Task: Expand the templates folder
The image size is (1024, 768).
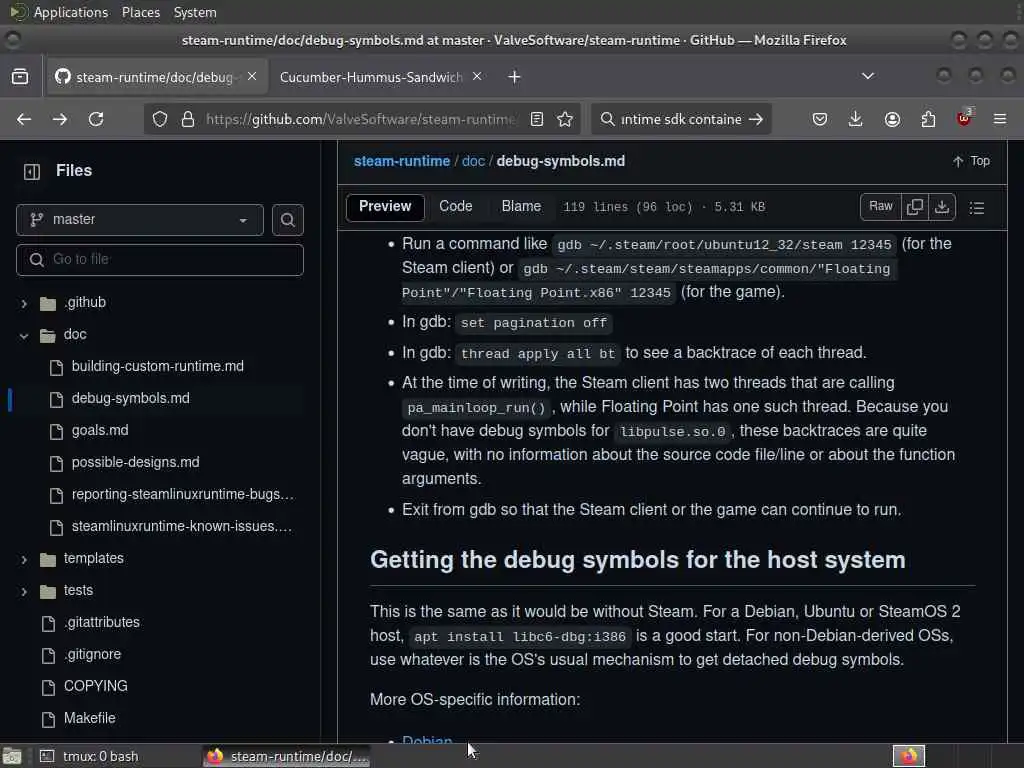Action: [24, 560]
